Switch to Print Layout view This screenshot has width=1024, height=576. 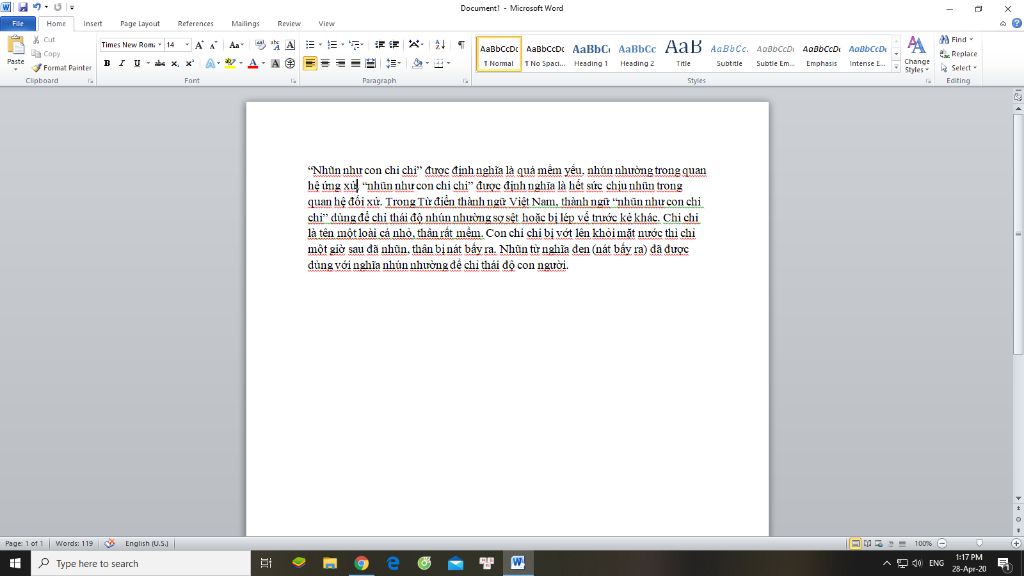[x=855, y=543]
